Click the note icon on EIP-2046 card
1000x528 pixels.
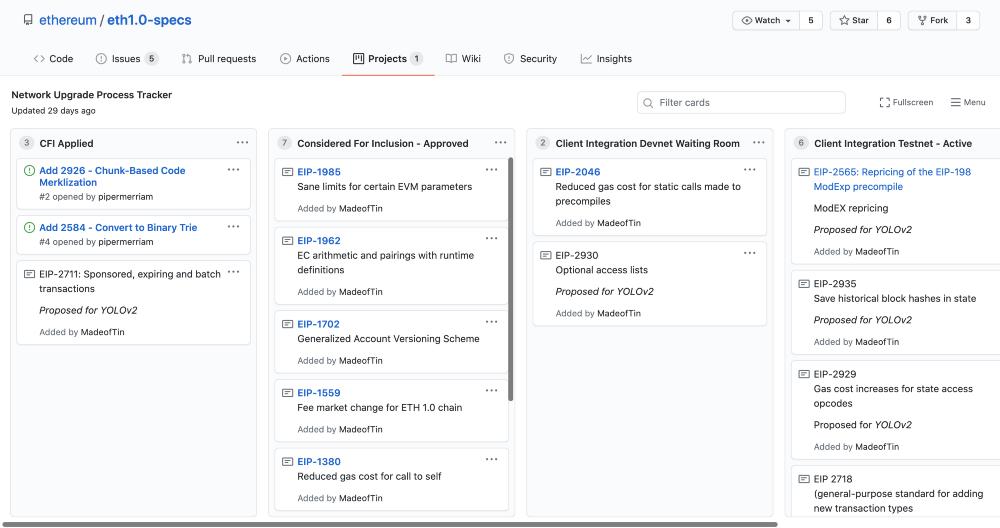546,172
